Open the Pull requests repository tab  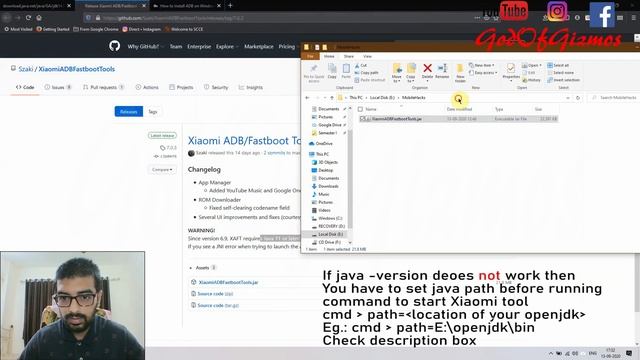pyautogui.click(x=103, y=87)
